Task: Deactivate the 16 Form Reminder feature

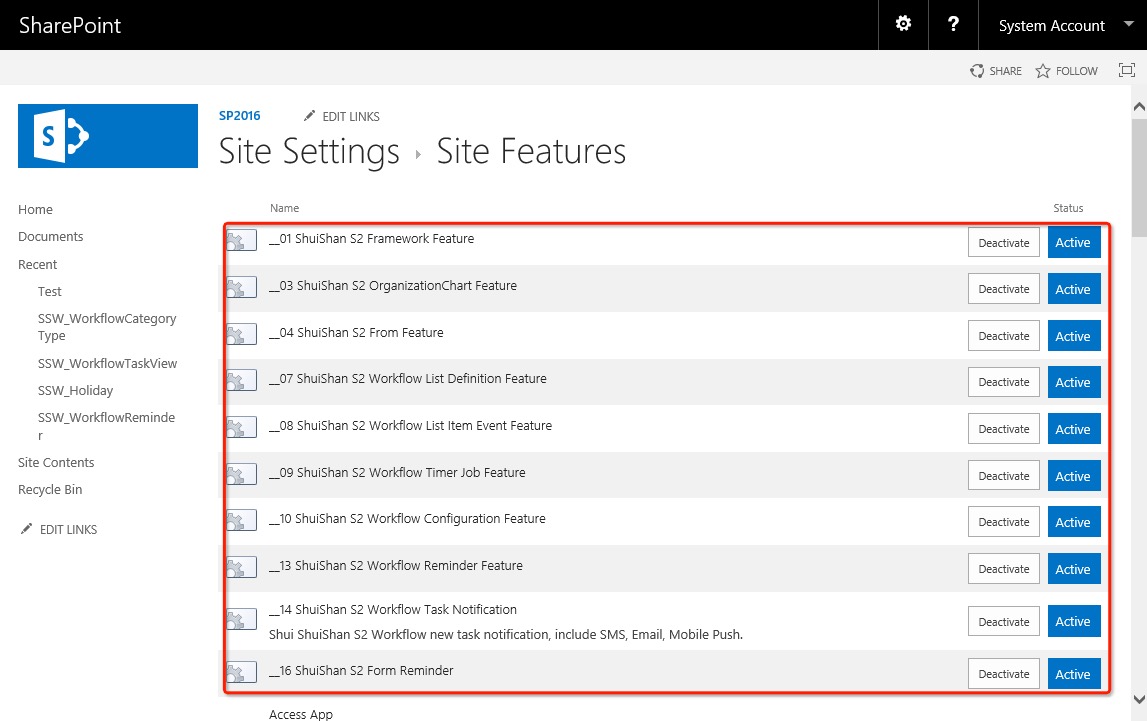Action: pos(1004,674)
